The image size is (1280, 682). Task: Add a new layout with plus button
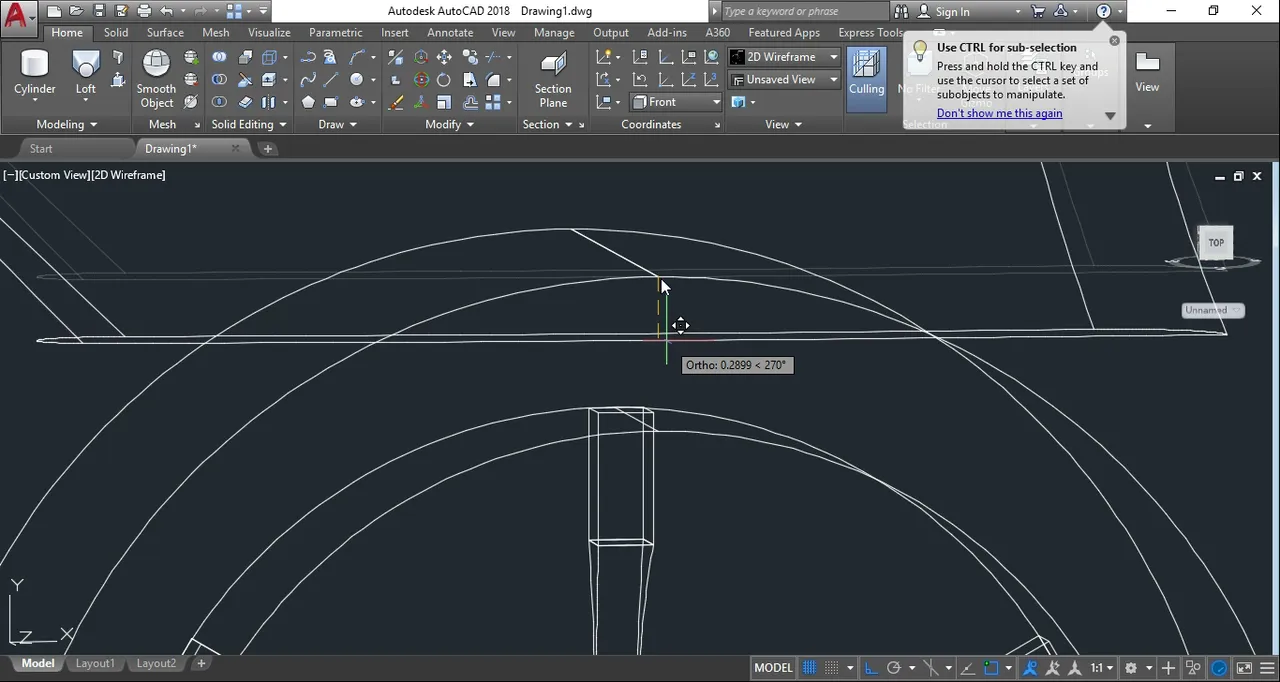coord(201,664)
